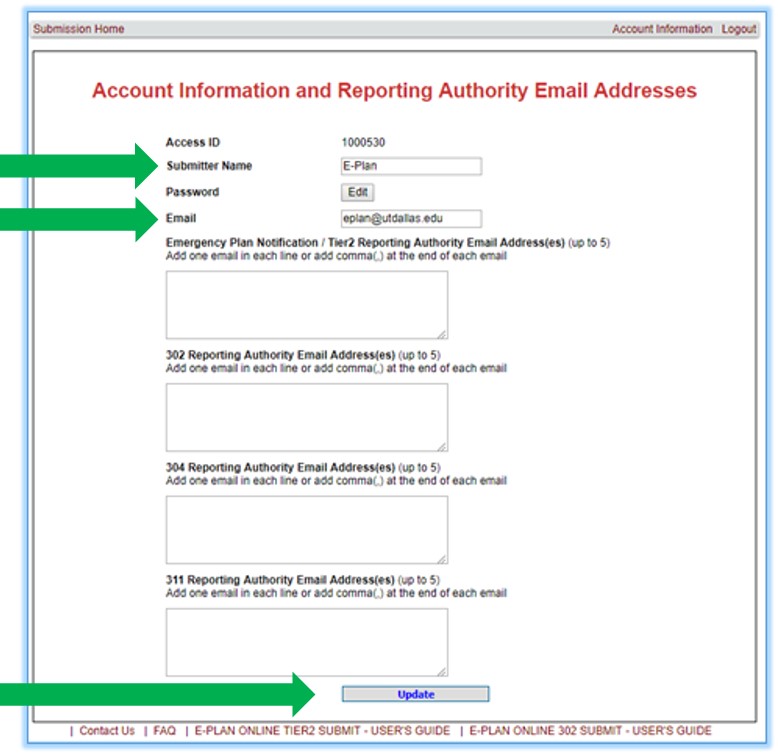Screen dimensions: 778x755
Task: Click the 311 Reporting Authority Email Address(es) label
Action: pyautogui.click(x=280, y=580)
